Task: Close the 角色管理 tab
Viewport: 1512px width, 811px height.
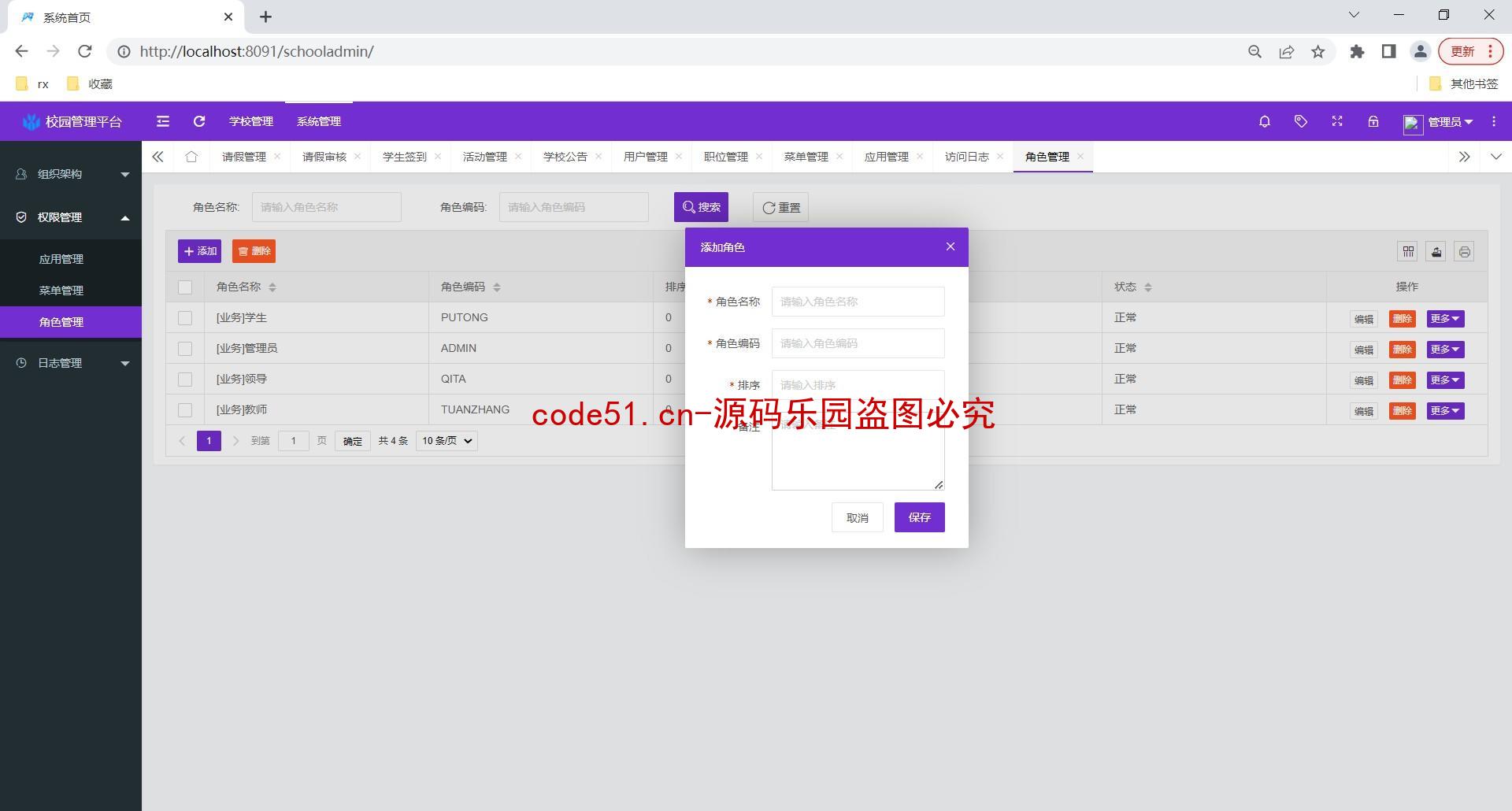Action: (x=1080, y=156)
